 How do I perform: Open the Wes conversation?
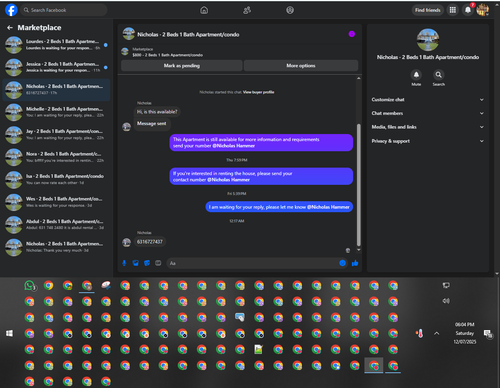pyautogui.click(x=57, y=202)
